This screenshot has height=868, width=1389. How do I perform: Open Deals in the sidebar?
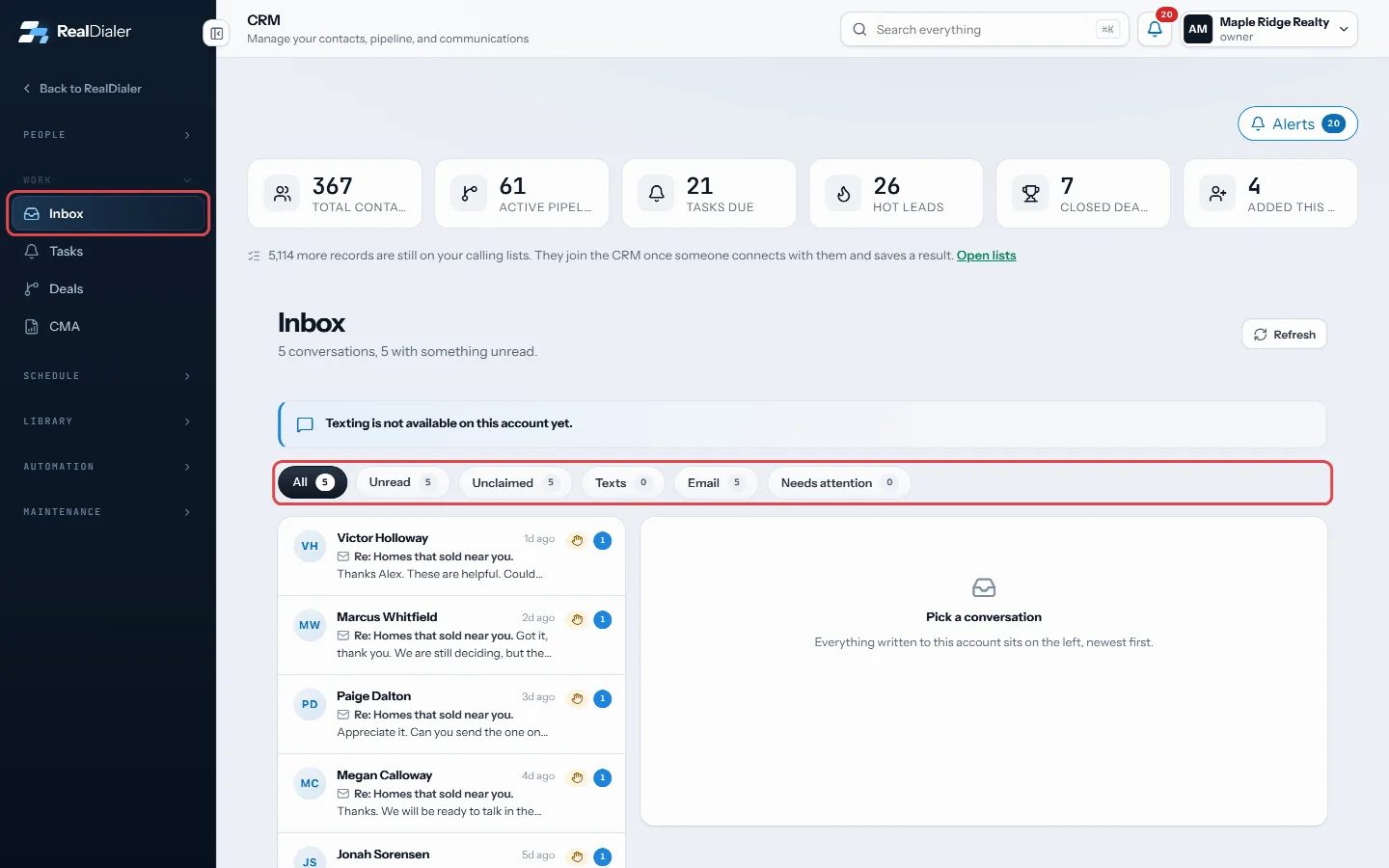point(107,289)
